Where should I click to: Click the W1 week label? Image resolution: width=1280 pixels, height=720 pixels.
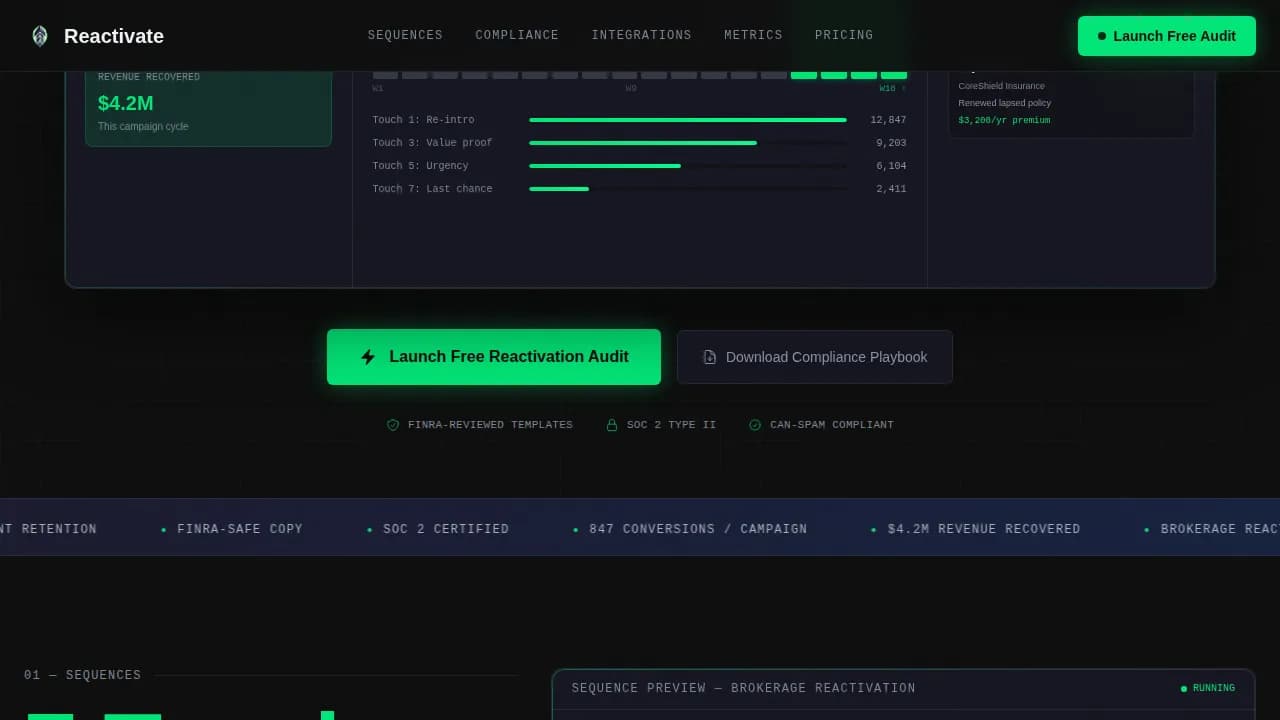click(378, 89)
